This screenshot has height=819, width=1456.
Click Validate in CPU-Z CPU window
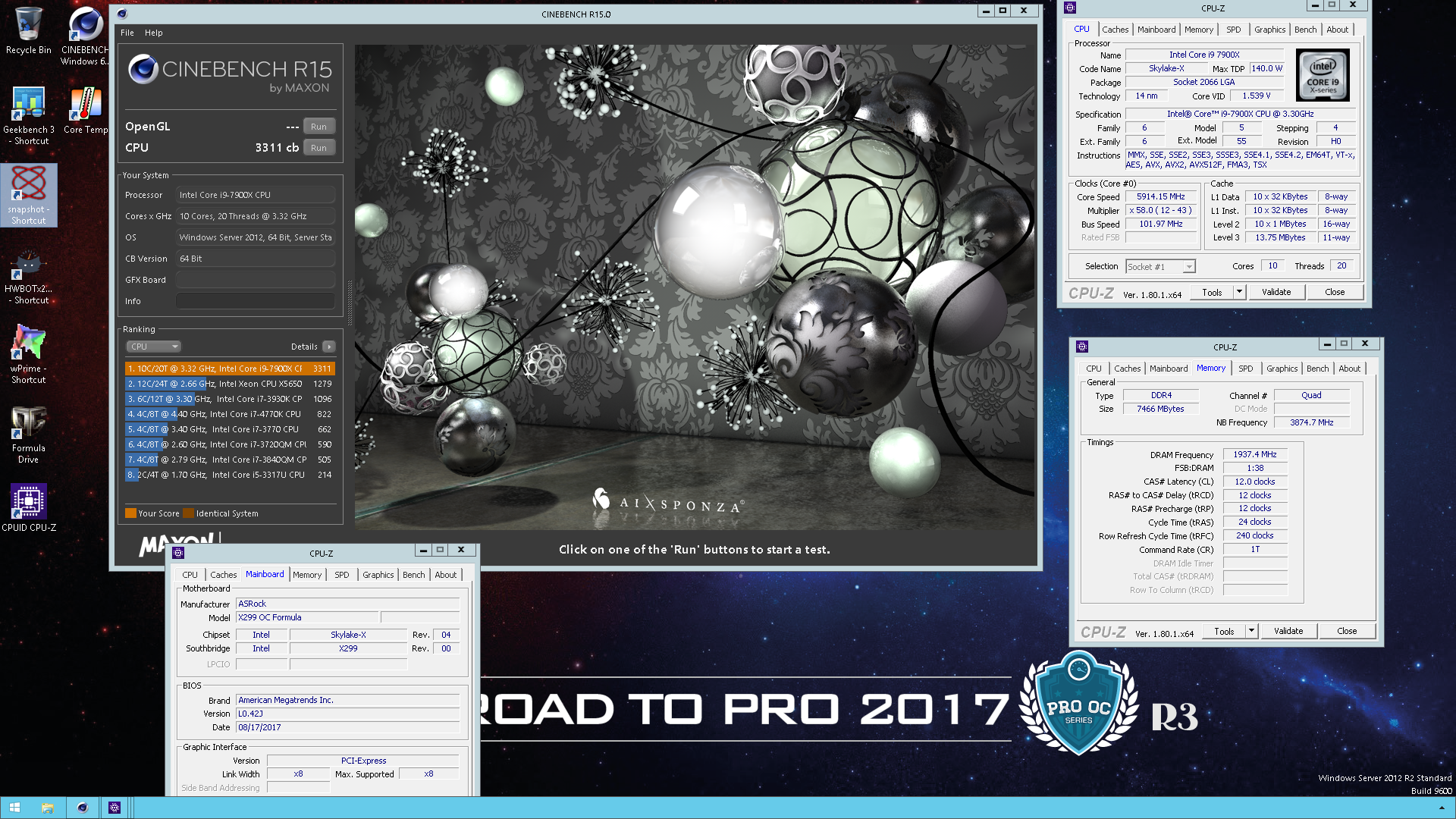1276,292
